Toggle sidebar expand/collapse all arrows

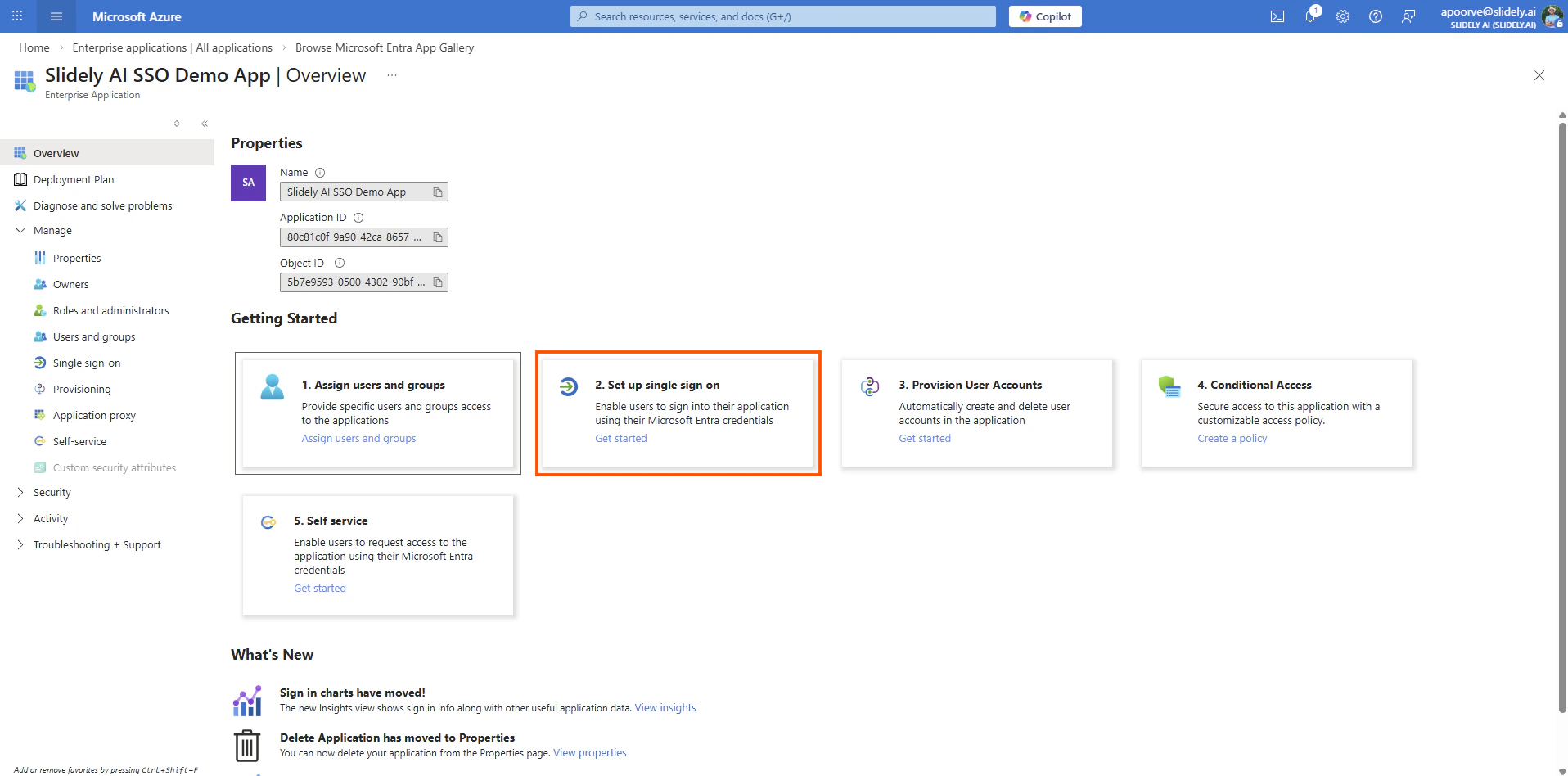click(177, 124)
